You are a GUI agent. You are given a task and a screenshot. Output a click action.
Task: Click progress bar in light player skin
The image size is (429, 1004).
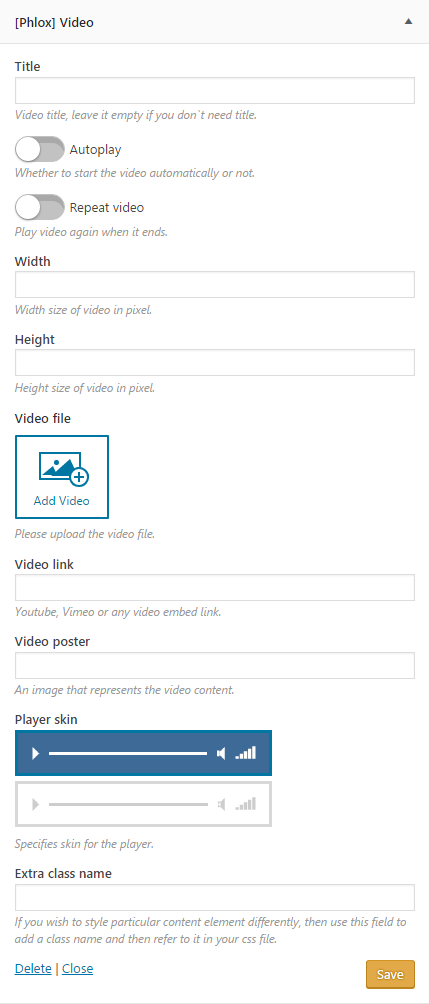128,804
